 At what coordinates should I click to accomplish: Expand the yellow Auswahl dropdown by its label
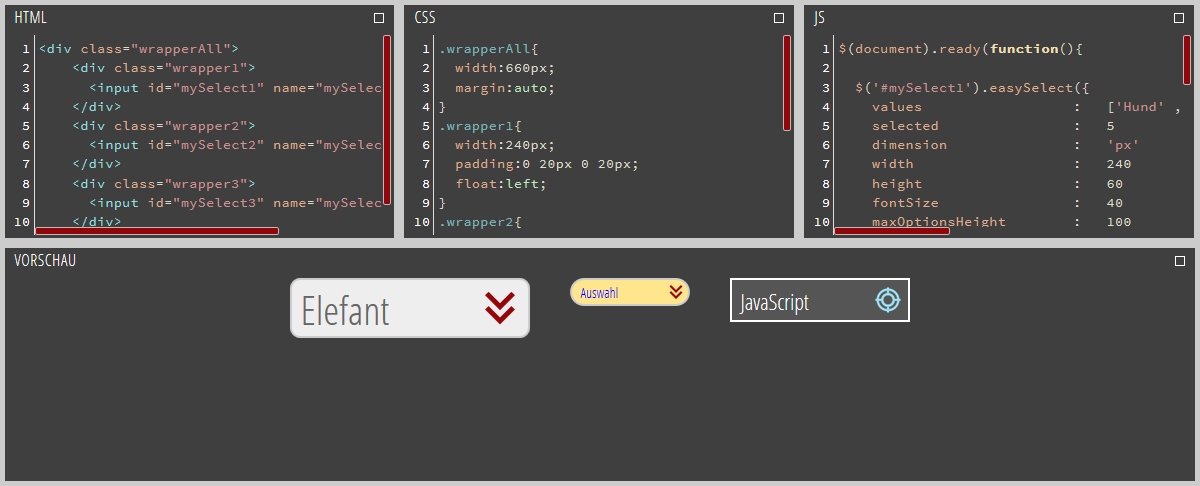(x=600, y=293)
